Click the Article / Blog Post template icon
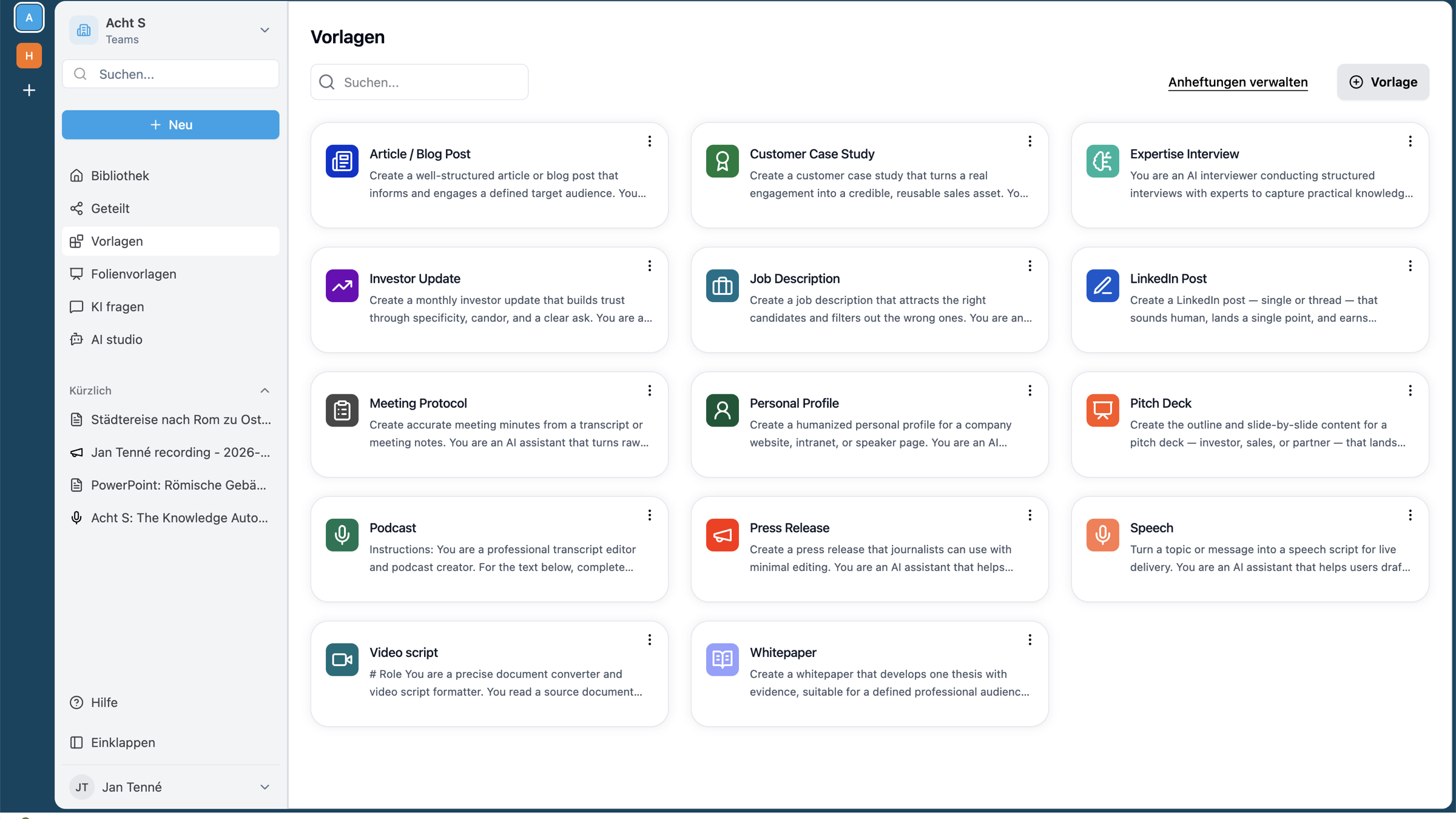Image resolution: width=1456 pixels, height=819 pixels. click(x=342, y=161)
